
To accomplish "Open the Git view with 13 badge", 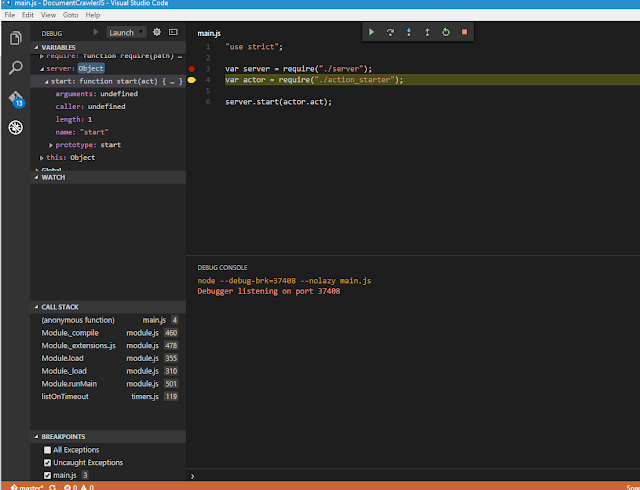I will [x=16, y=99].
